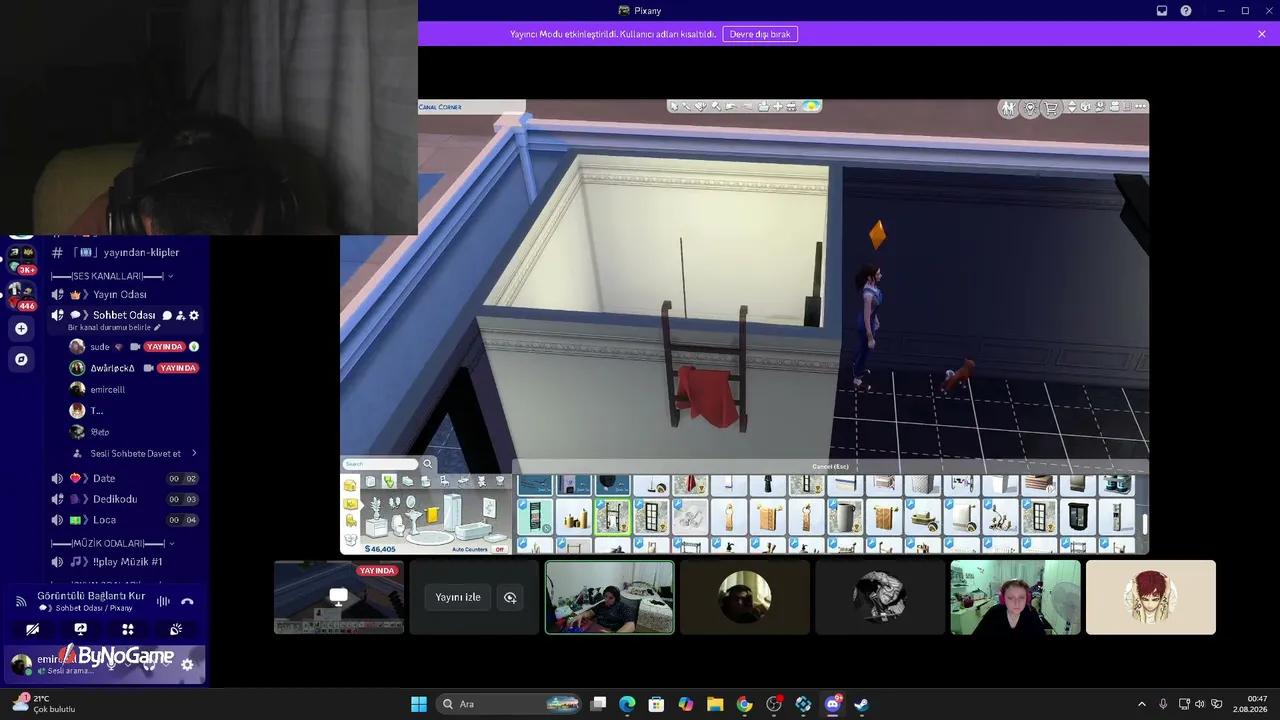
Task: Invite people to Sohbet Odası icon
Action: (181, 315)
